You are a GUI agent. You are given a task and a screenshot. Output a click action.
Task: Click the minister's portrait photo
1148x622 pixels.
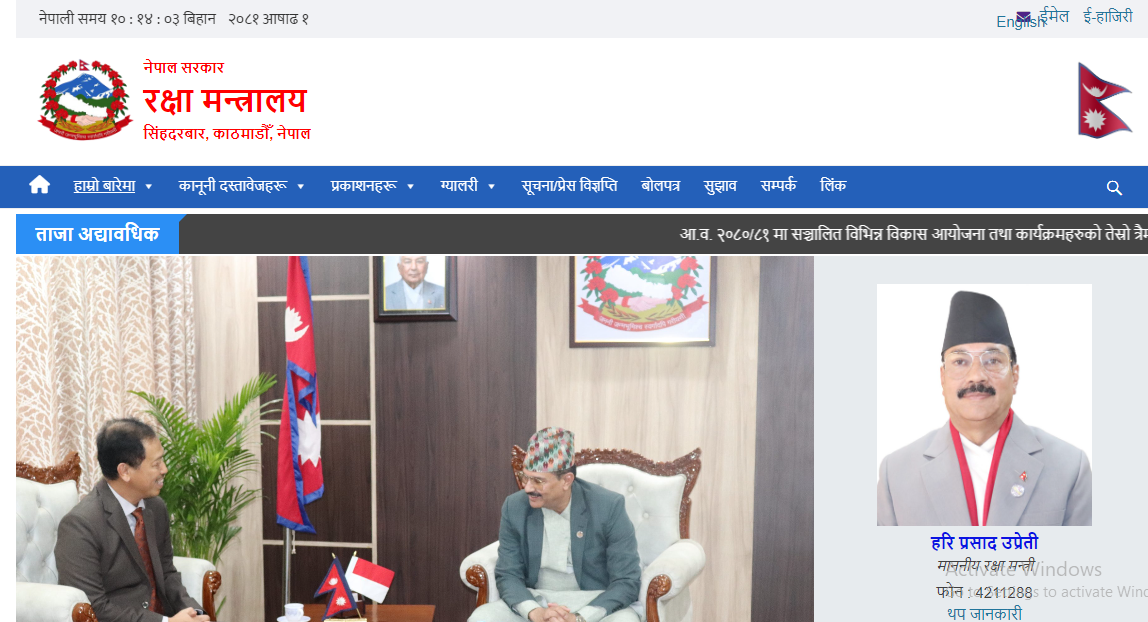(984, 405)
